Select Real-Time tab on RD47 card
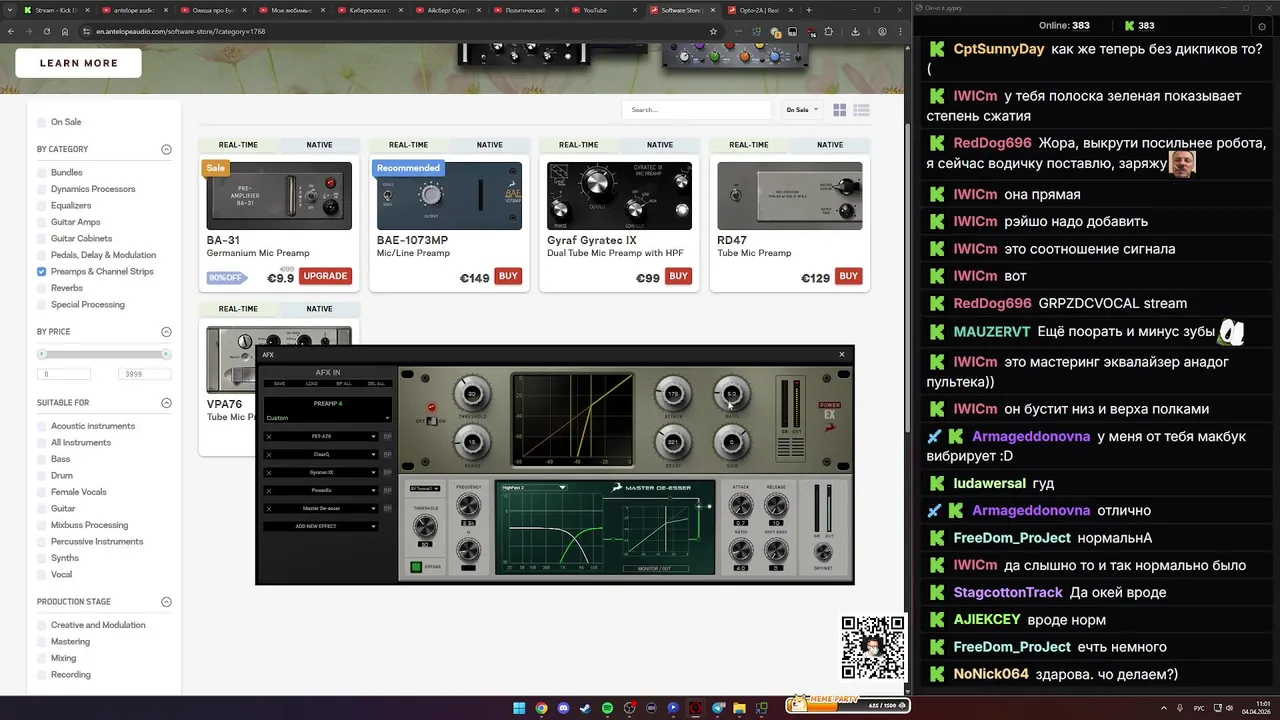Image resolution: width=1280 pixels, height=720 pixels. (749, 145)
